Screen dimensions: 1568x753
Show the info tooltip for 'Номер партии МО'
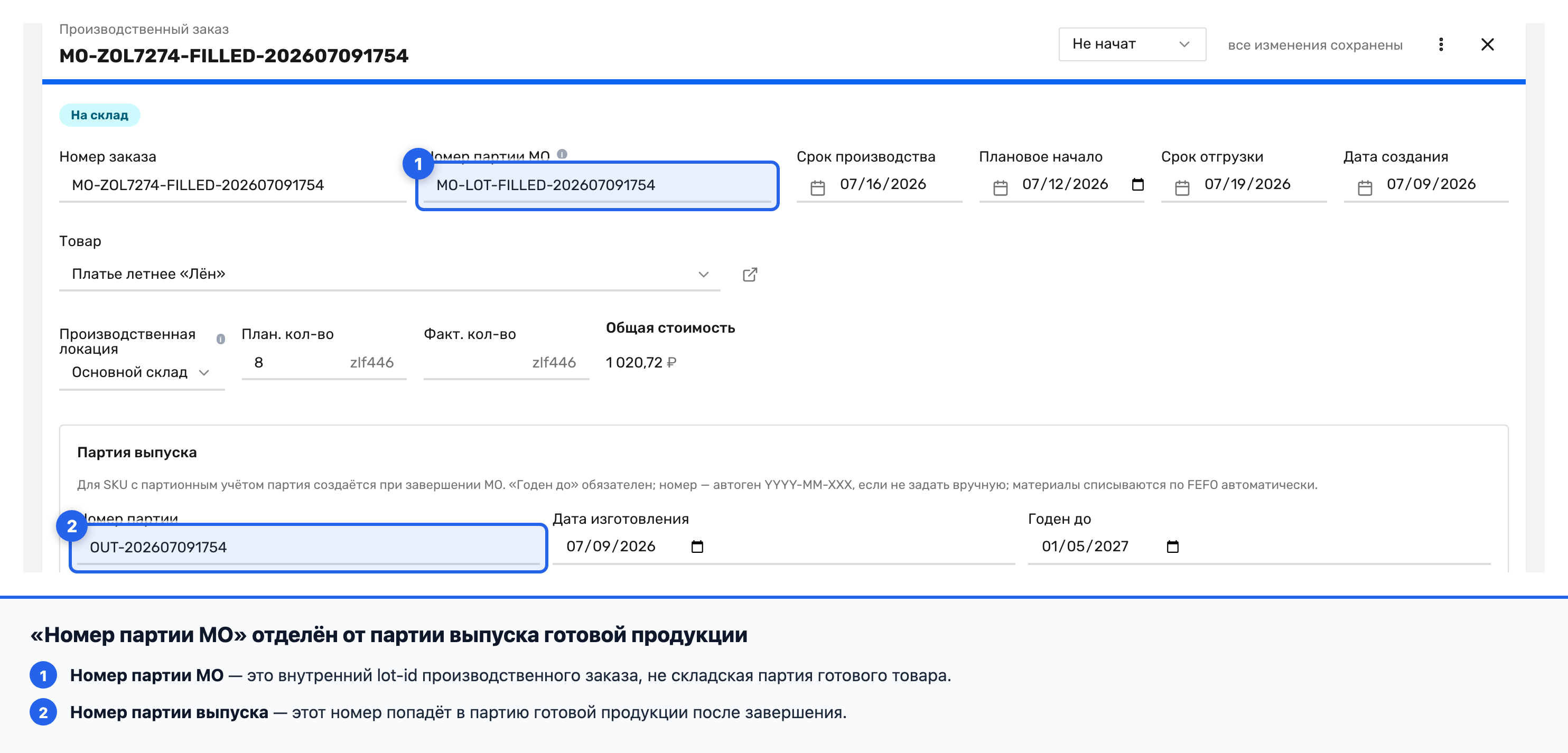coord(562,155)
